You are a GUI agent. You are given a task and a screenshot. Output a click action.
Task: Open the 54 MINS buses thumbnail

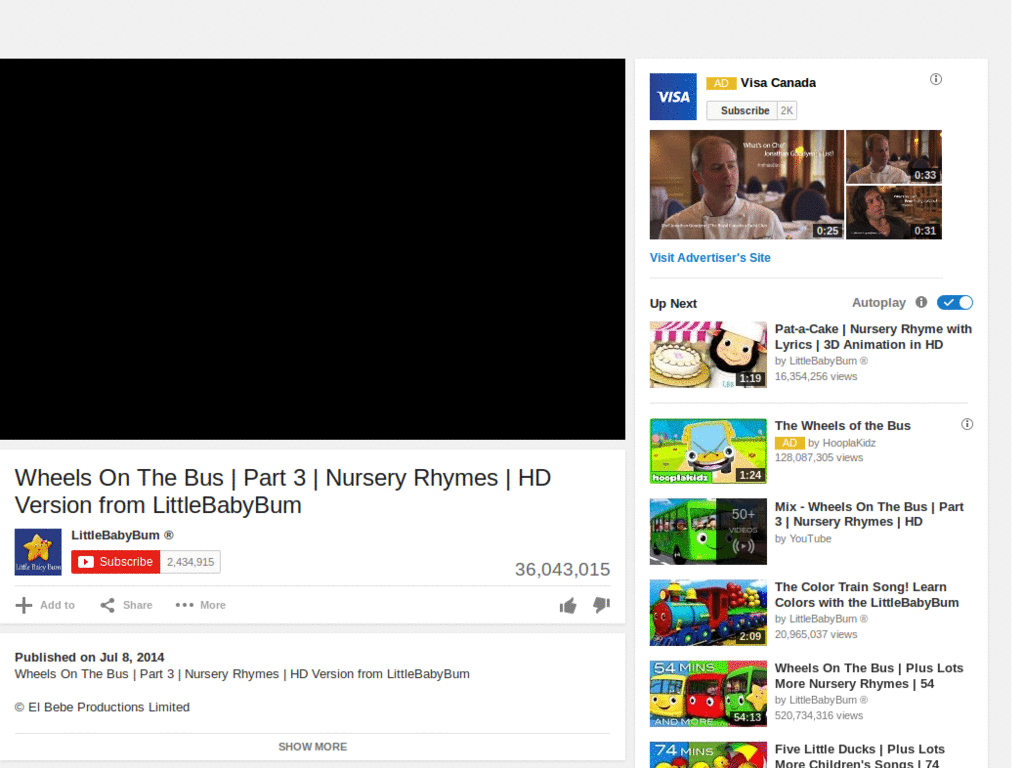pyautogui.click(x=708, y=694)
